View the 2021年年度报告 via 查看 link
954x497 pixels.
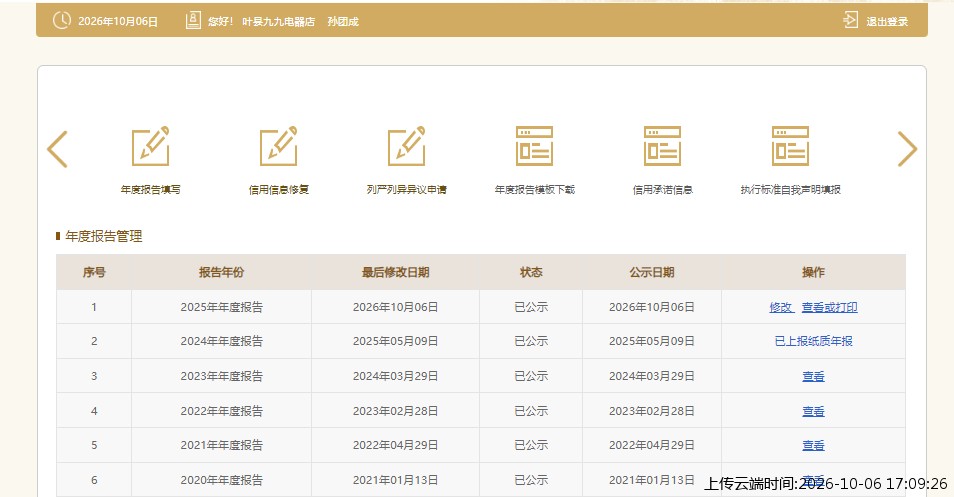point(813,445)
